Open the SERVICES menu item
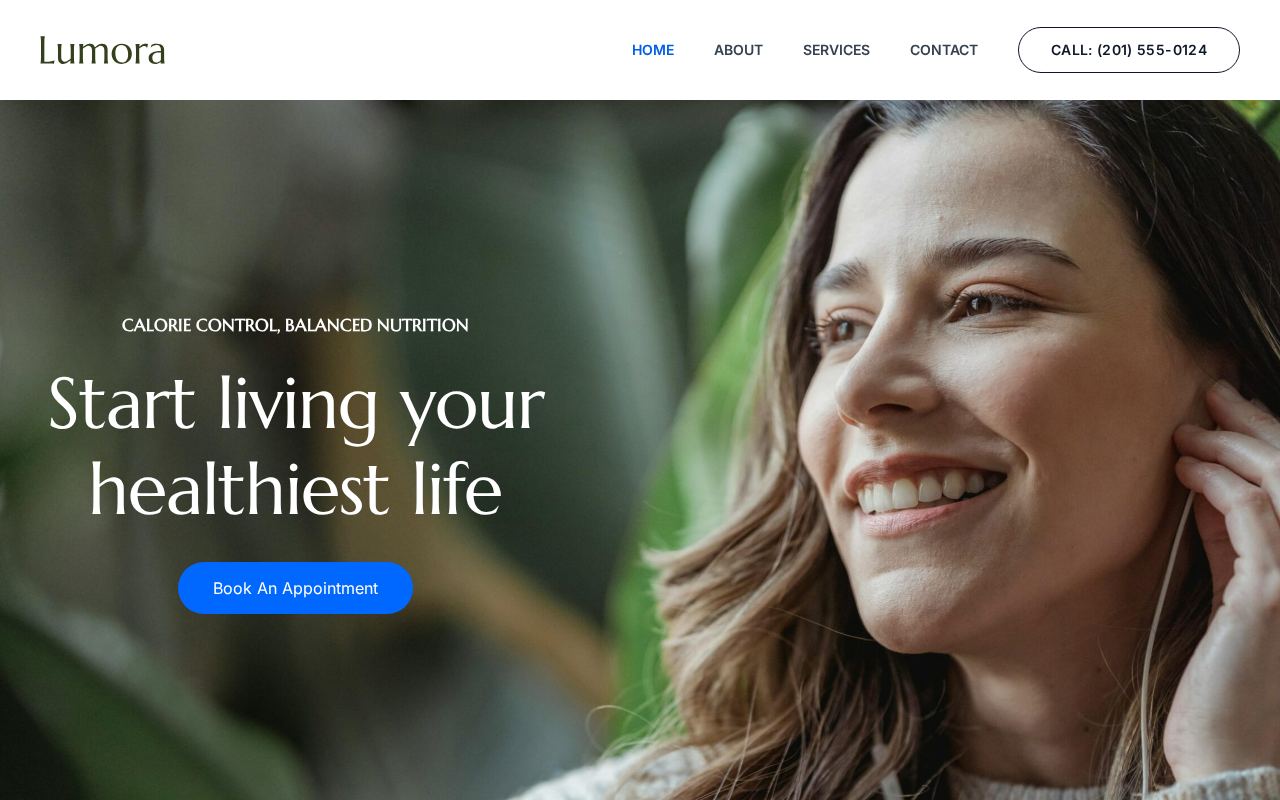1280x800 pixels. pyautogui.click(x=836, y=50)
